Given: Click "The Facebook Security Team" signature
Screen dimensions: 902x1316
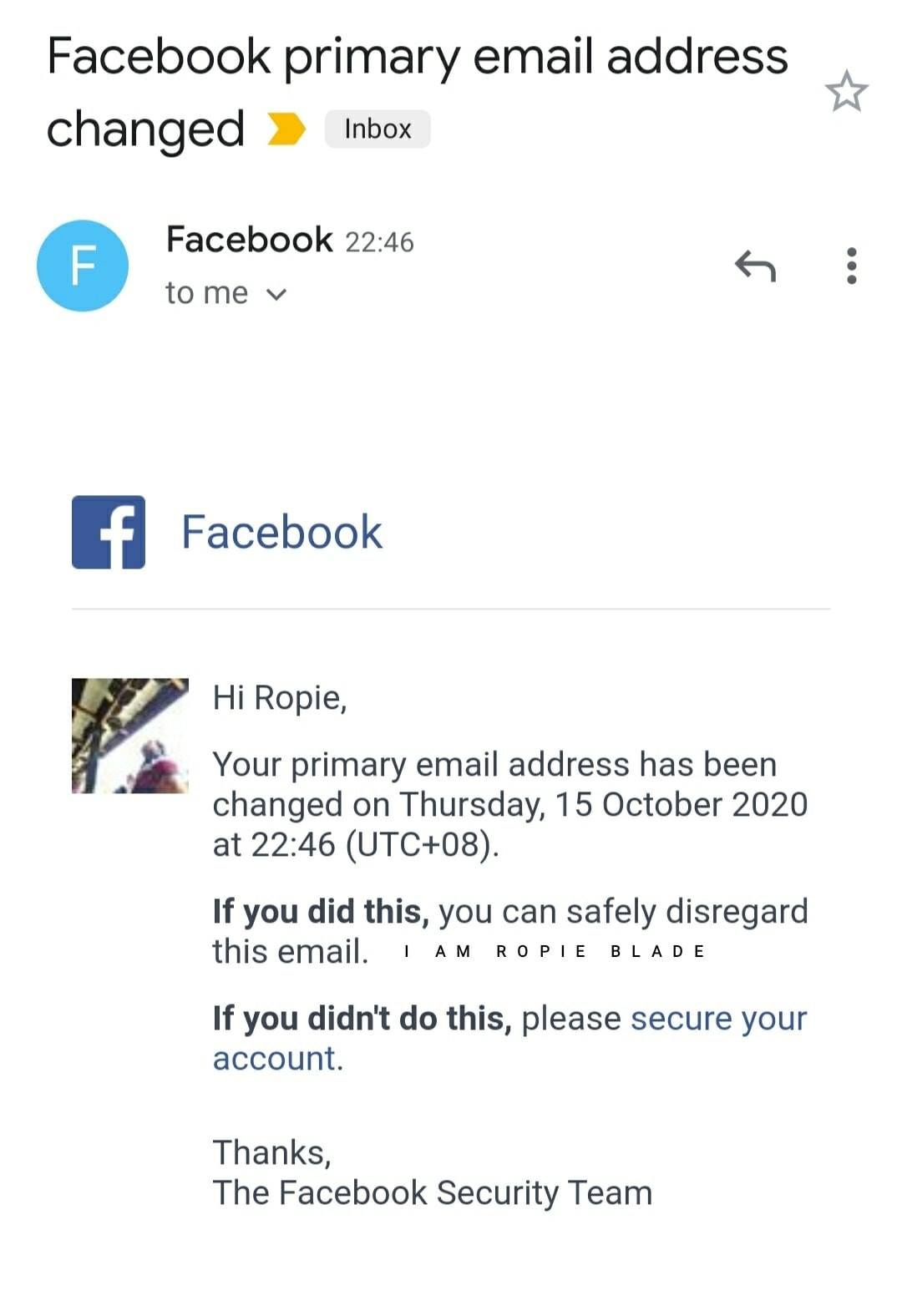Looking at the screenshot, I should [432, 1192].
